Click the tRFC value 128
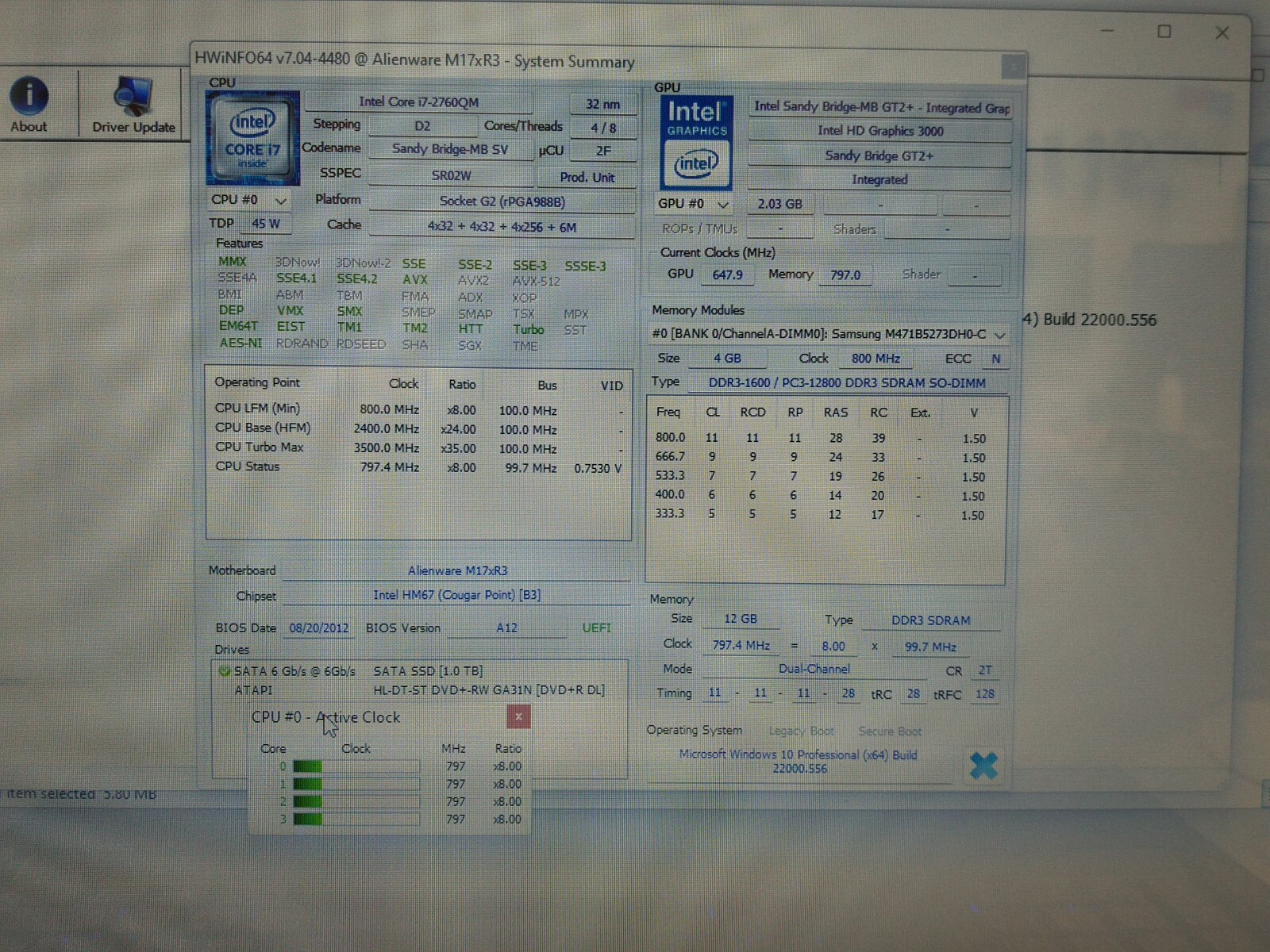 (x=984, y=694)
